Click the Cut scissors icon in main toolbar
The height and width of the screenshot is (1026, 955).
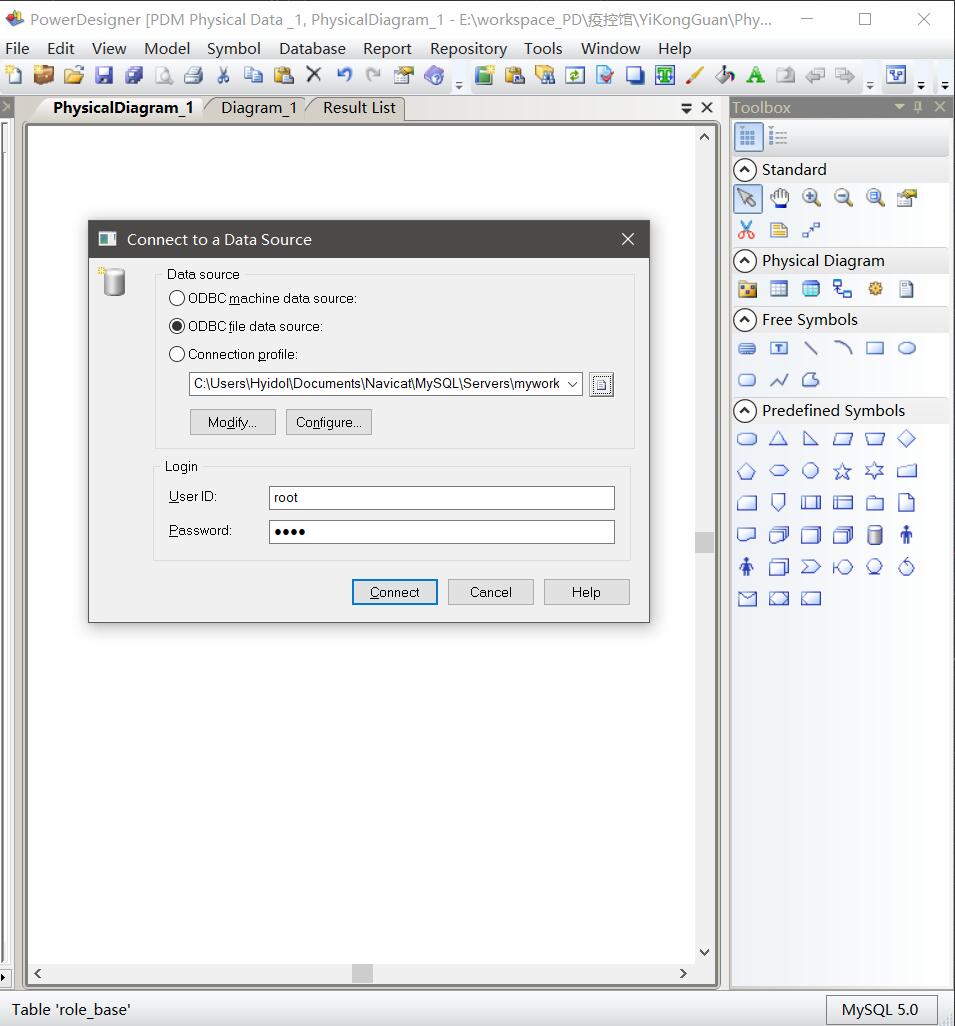(x=223, y=75)
